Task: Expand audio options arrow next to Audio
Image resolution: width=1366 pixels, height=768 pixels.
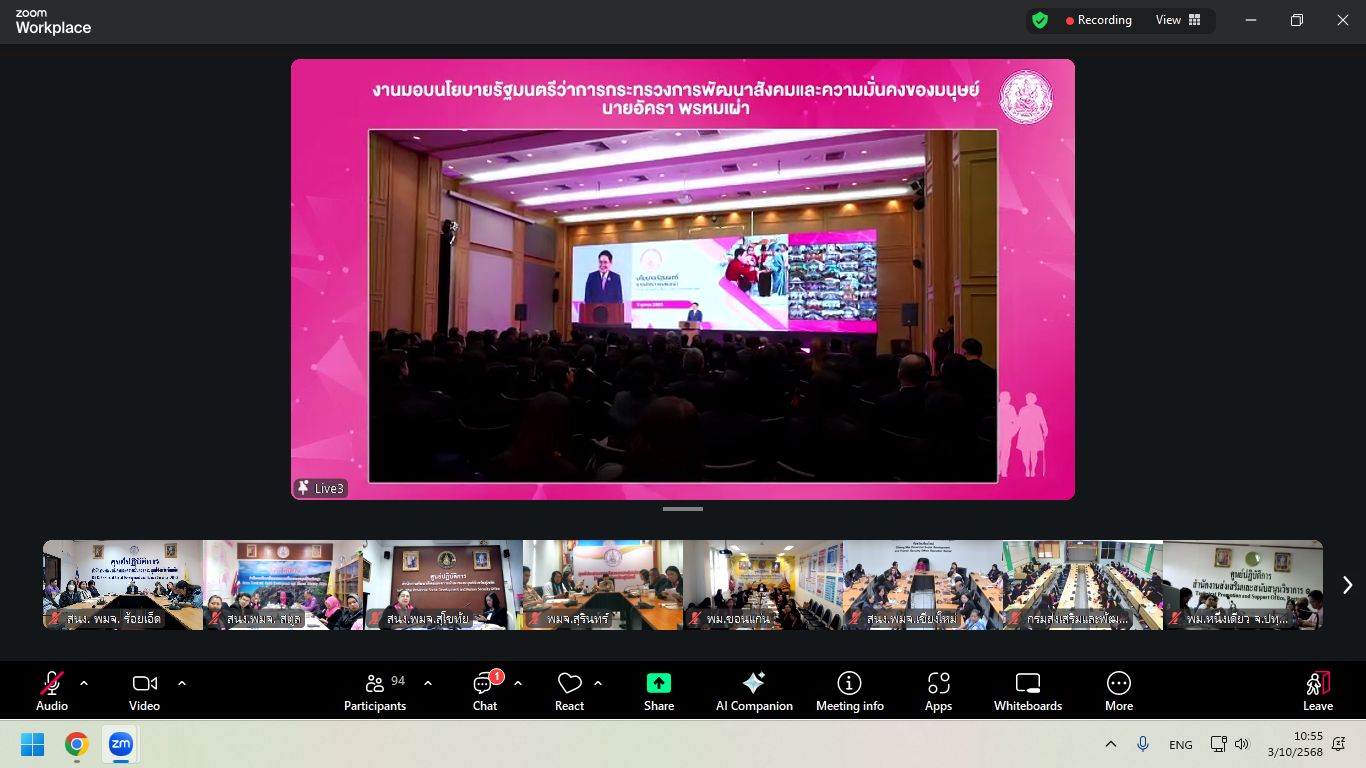Action: (x=84, y=683)
